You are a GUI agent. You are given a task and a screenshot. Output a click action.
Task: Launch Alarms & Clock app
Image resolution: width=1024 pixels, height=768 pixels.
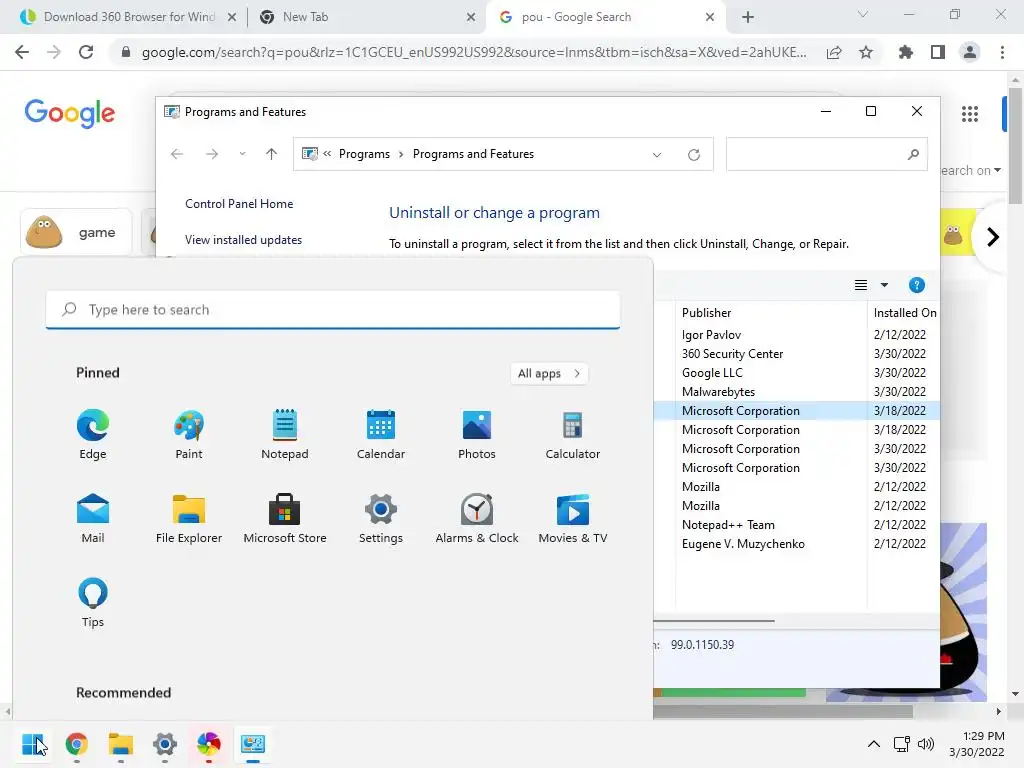477,519
